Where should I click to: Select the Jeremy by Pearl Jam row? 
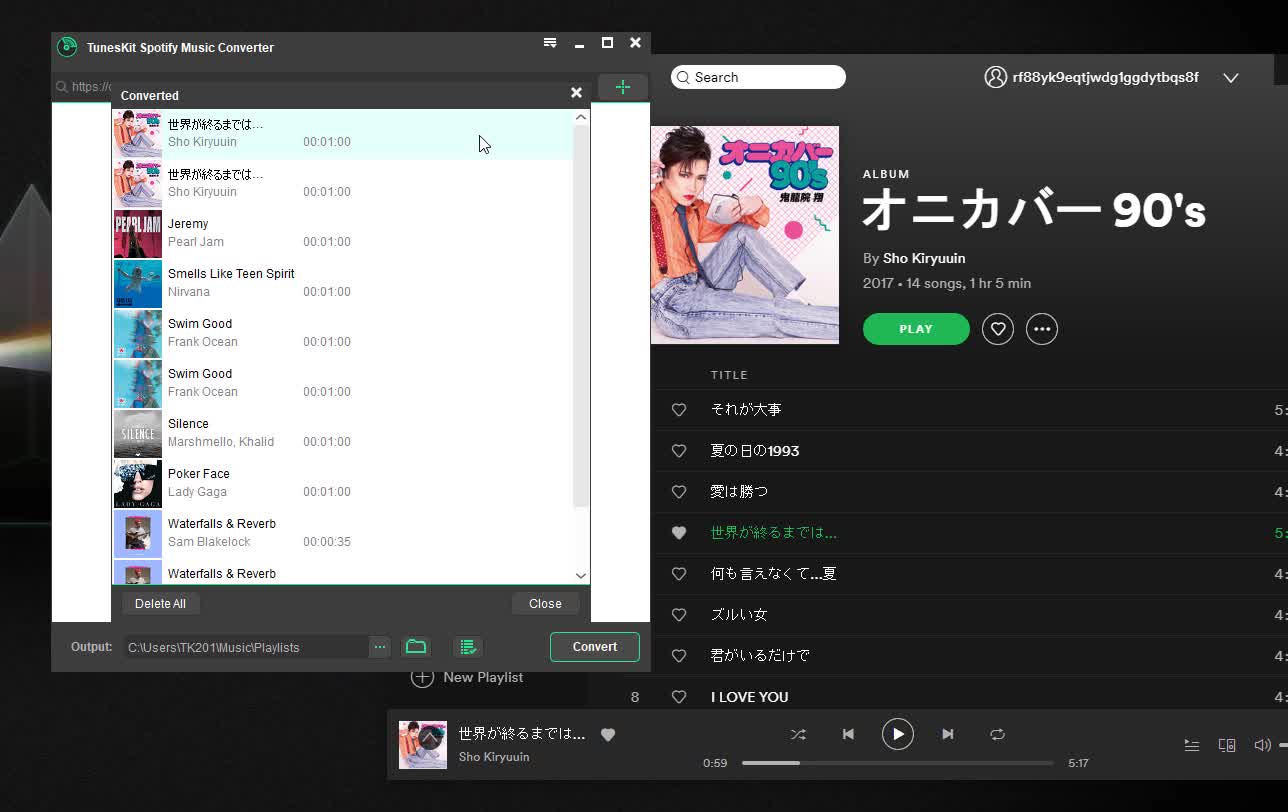[x=342, y=234]
